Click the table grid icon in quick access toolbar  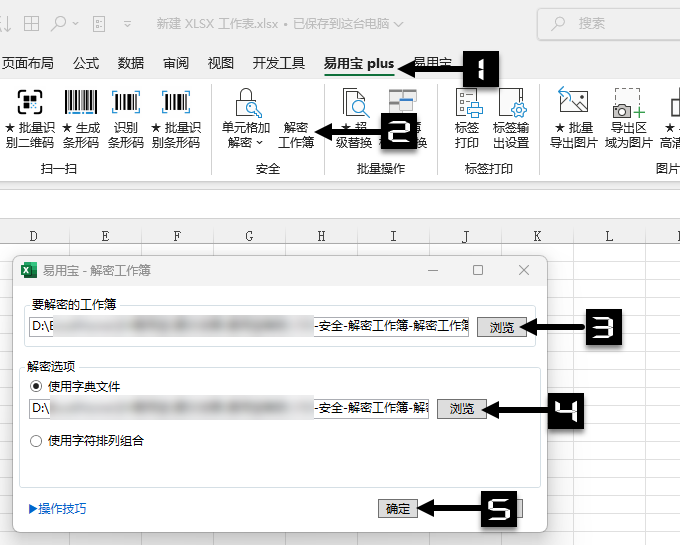[31, 23]
